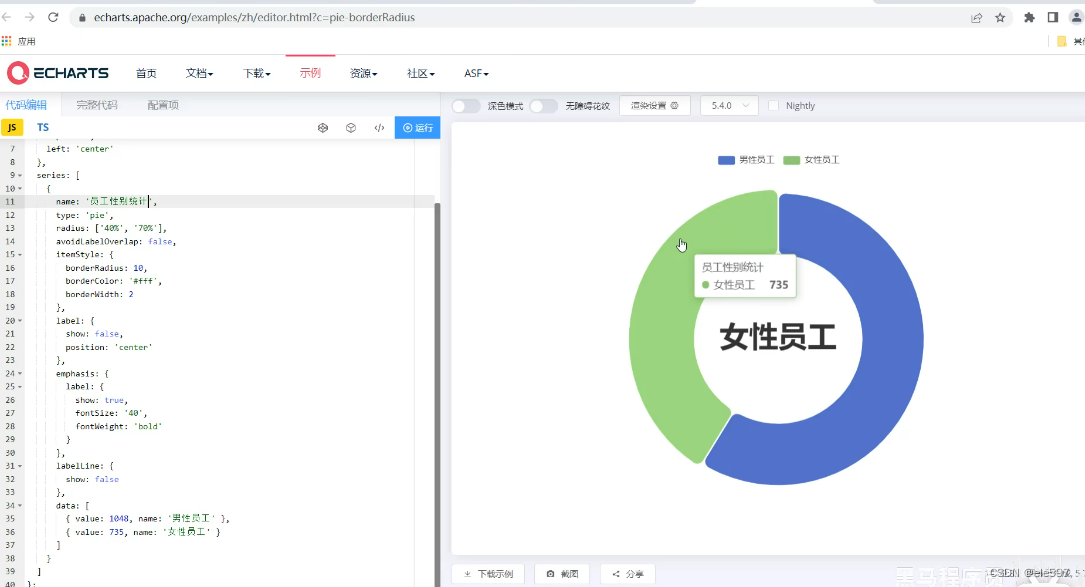The width and height of the screenshot is (1085, 587).
Task: Open the 渲染设置 render settings button
Action: (655, 106)
